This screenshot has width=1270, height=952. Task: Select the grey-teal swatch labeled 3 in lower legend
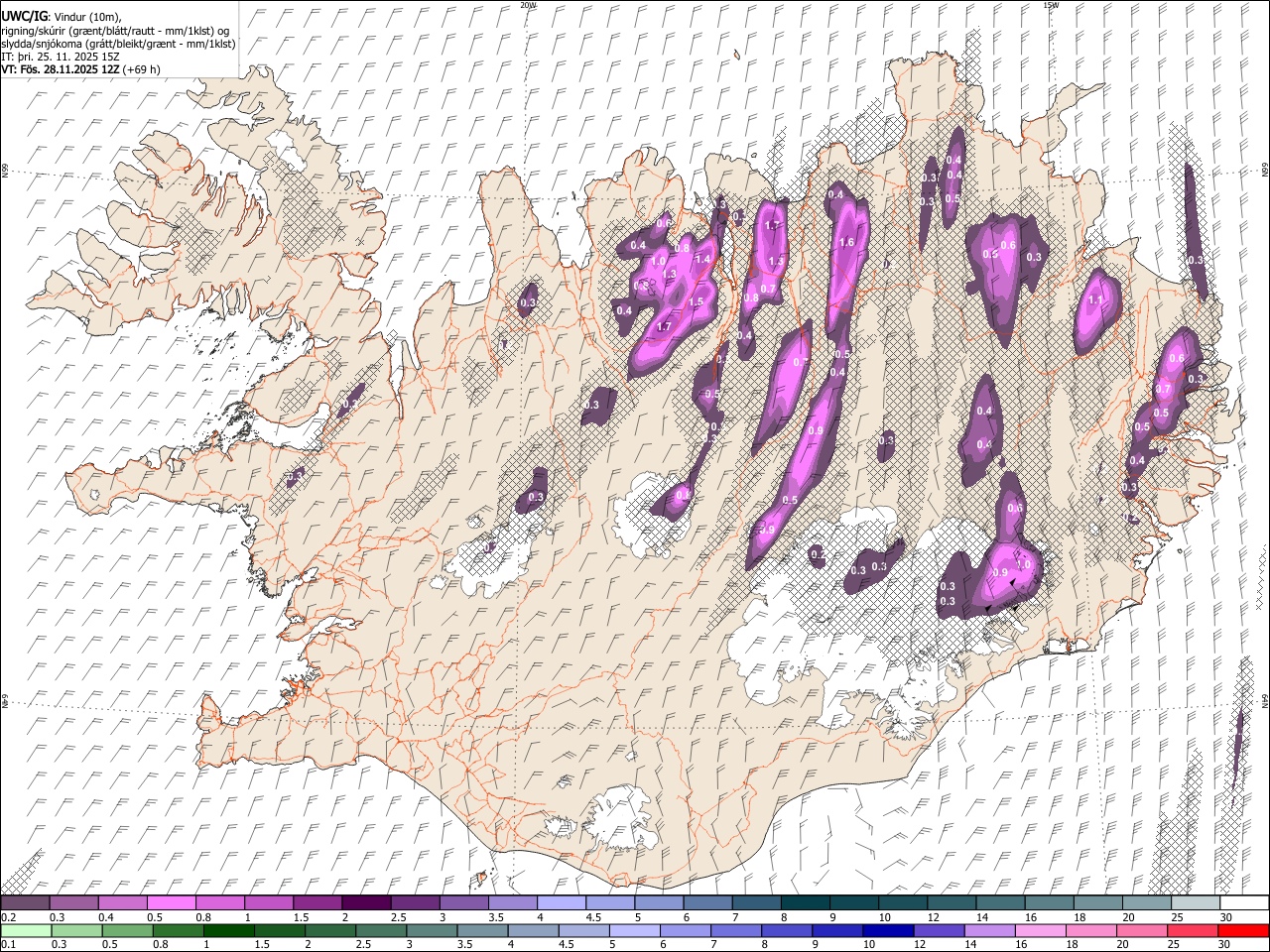tap(432, 930)
